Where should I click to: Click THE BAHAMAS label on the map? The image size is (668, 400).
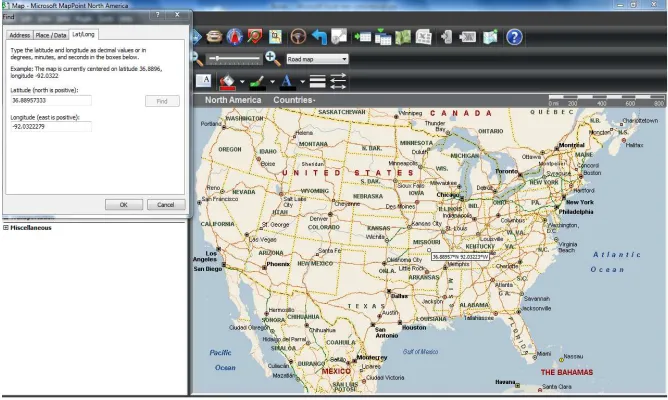point(567,372)
